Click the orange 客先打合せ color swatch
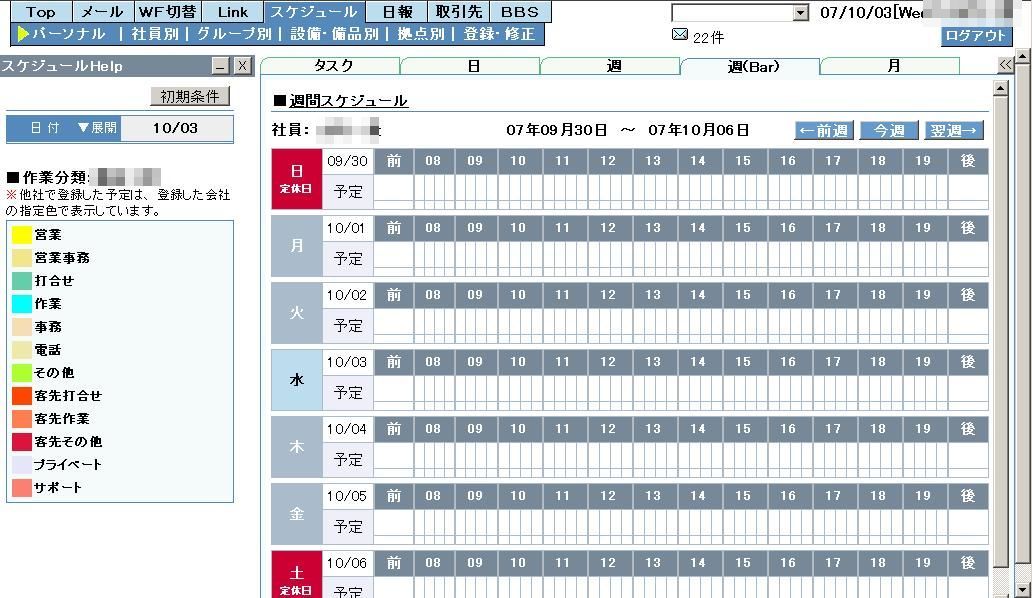This screenshot has height=598, width=1032. pyautogui.click(x=22, y=396)
